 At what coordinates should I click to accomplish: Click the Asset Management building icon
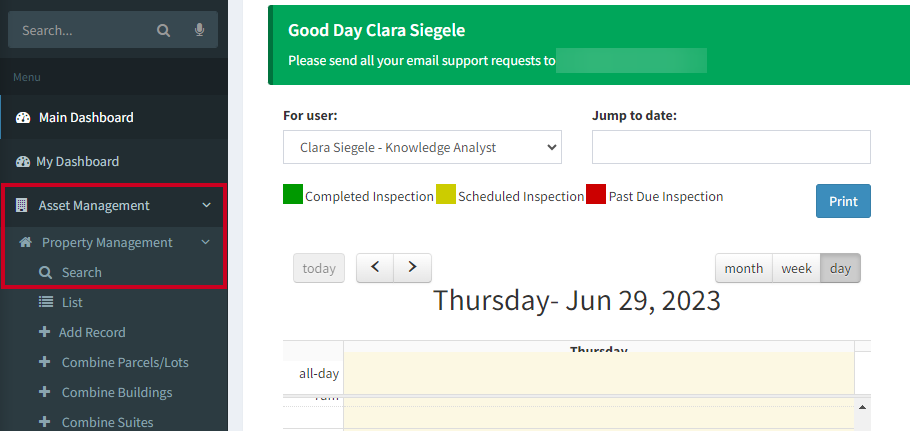point(22,205)
